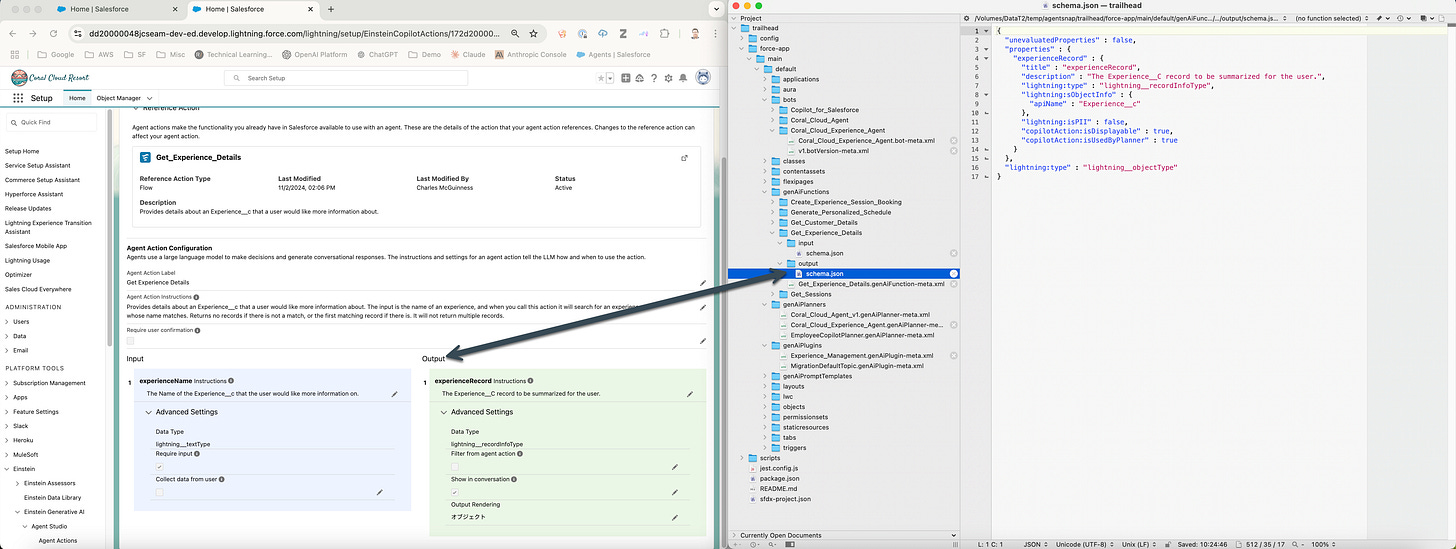Click the global actions plus icon

point(626,78)
